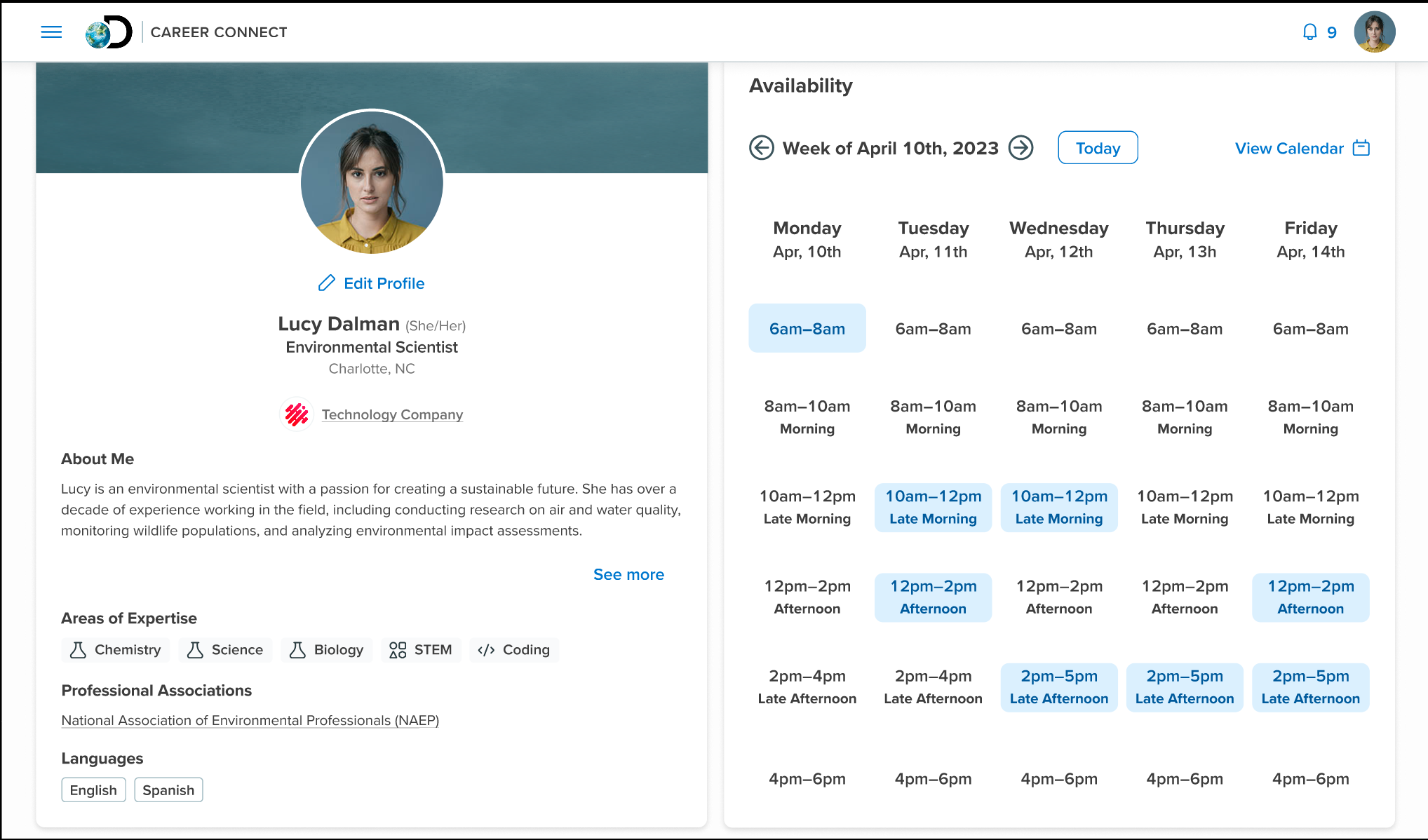Image resolution: width=1428 pixels, height=840 pixels.
Task: Click the Today button
Action: tap(1098, 148)
